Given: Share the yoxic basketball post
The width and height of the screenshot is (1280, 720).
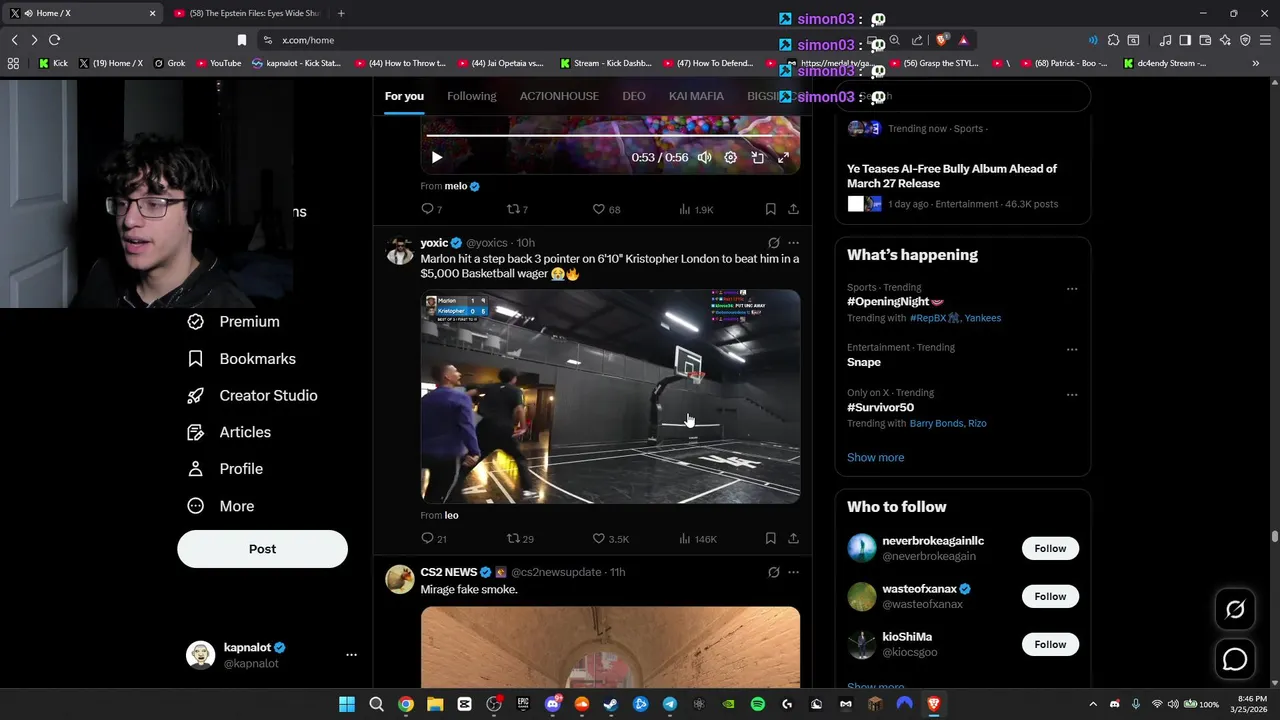Looking at the screenshot, I should coord(793,539).
